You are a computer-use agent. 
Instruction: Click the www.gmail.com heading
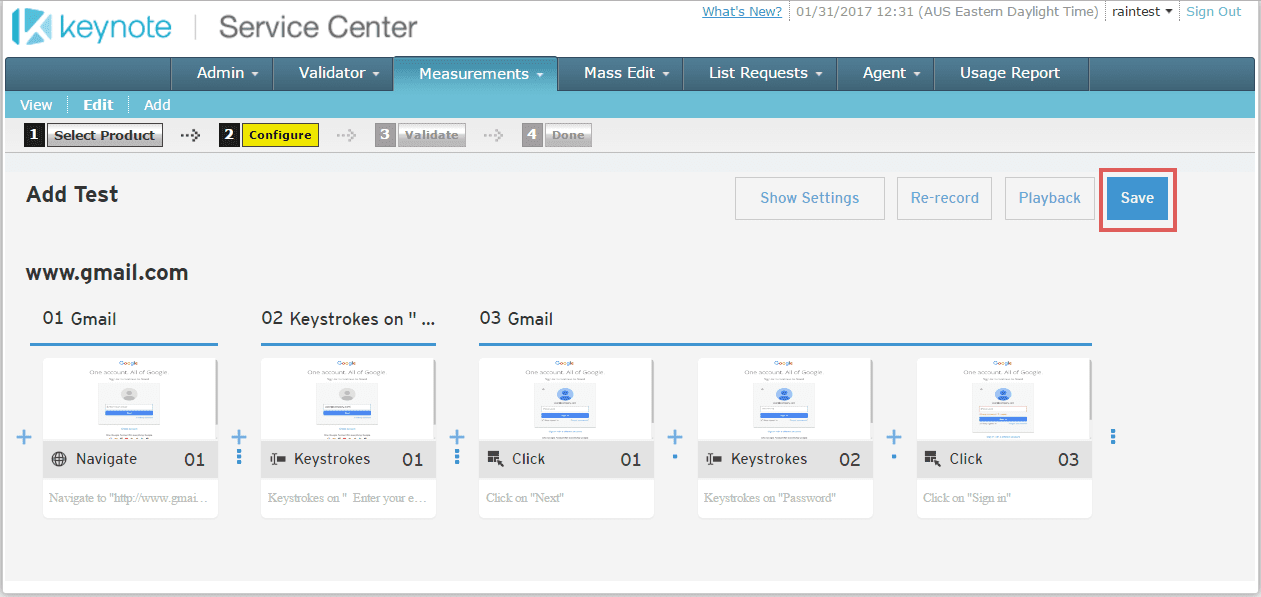pyautogui.click(x=107, y=272)
